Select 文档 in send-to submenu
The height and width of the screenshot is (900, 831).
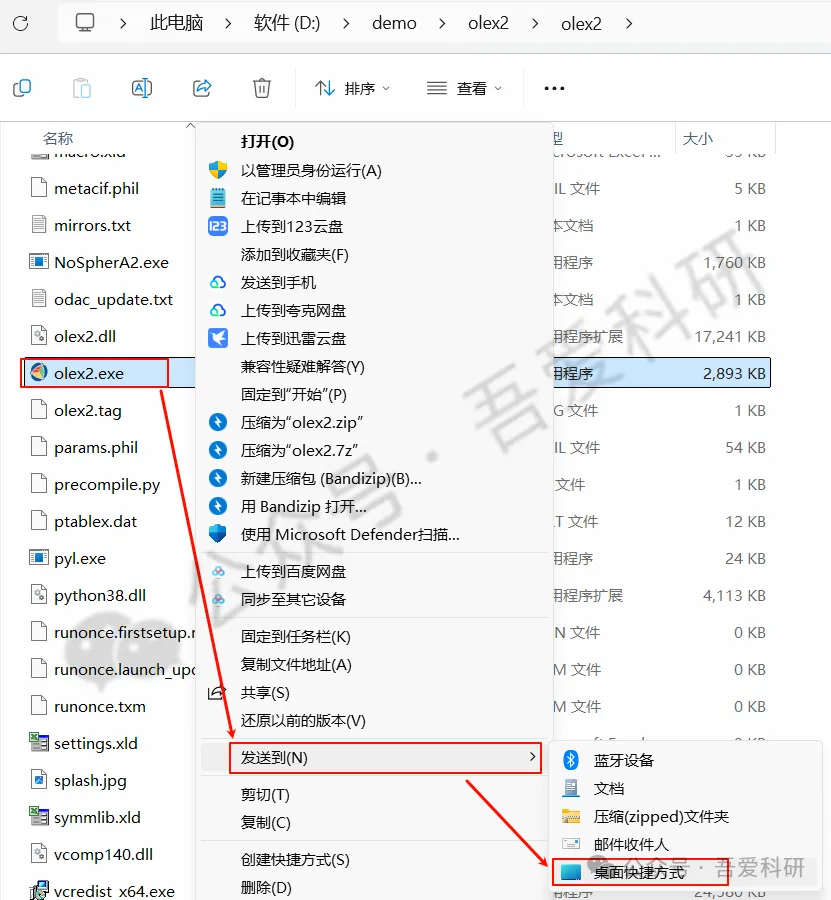[x=608, y=789]
